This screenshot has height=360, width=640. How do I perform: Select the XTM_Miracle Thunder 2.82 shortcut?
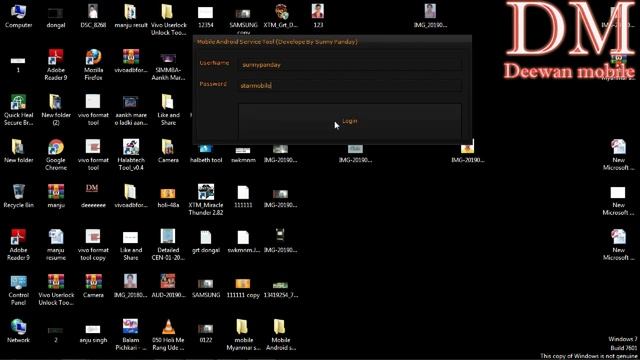pos(206,200)
